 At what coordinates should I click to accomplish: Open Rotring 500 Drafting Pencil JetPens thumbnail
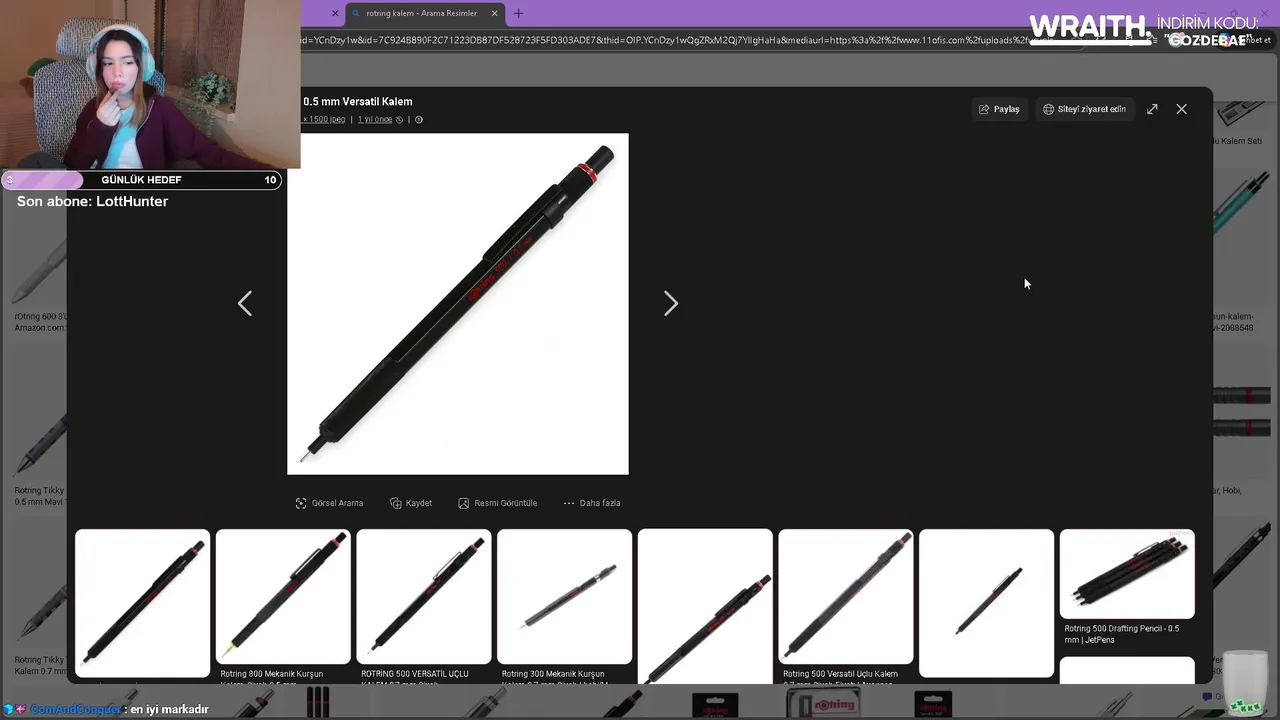click(1127, 574)
